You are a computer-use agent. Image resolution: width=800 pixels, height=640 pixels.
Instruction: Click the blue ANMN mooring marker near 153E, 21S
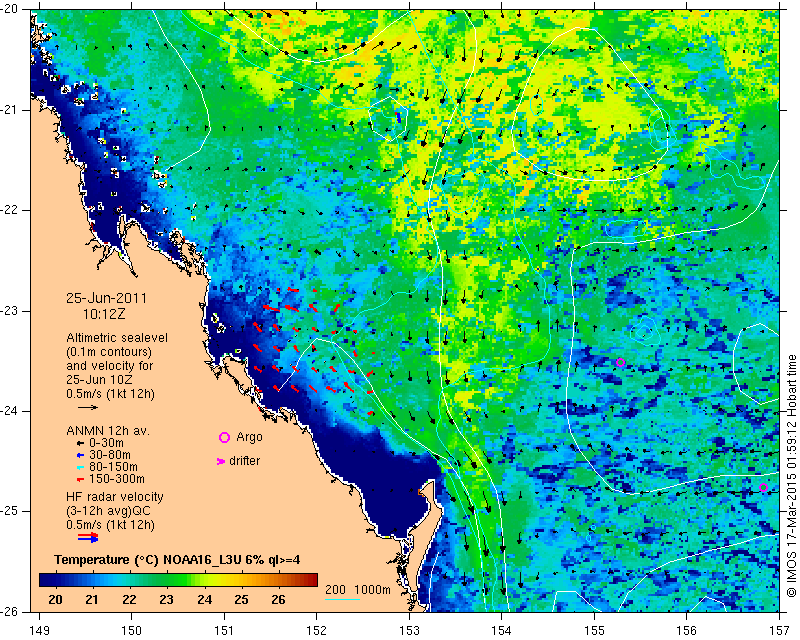[x=398, y=117]
